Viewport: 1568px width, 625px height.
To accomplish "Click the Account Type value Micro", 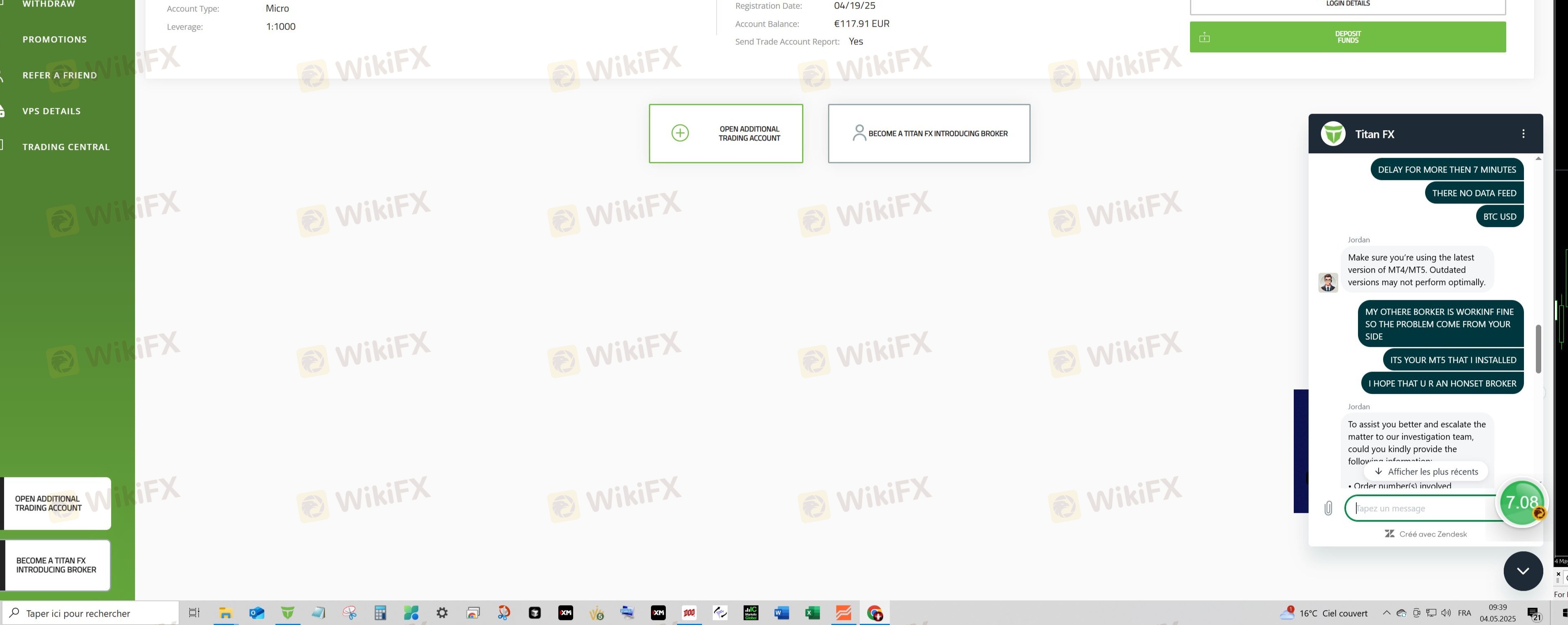I will pos(277,9).
